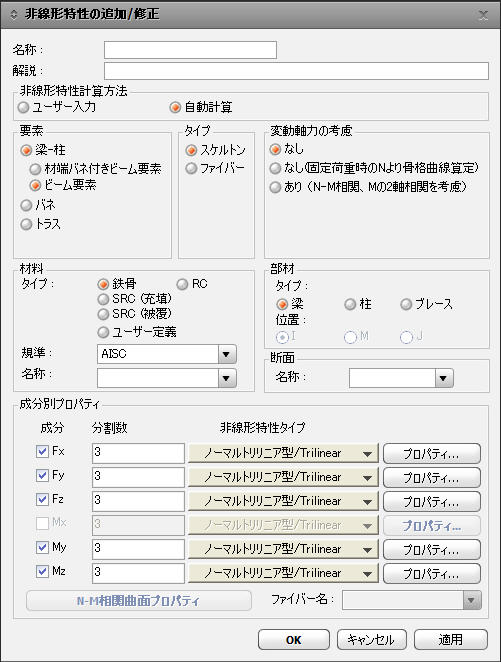The width and height of the screenshot is (501, 662).
Task: Click the Fx 分割数 input field
Action: point(138,453)
